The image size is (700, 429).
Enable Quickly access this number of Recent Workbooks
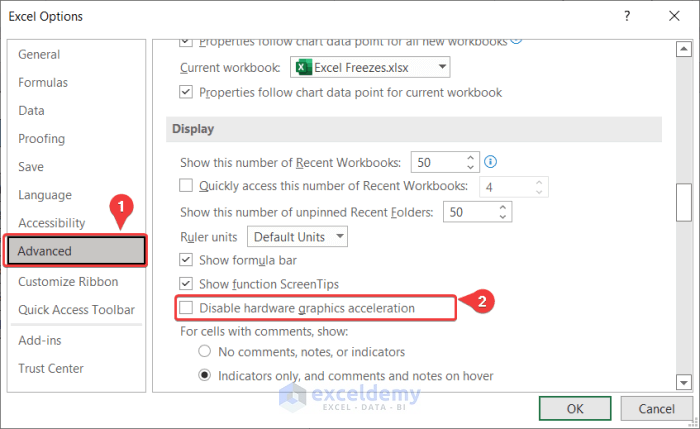(186, 185)
